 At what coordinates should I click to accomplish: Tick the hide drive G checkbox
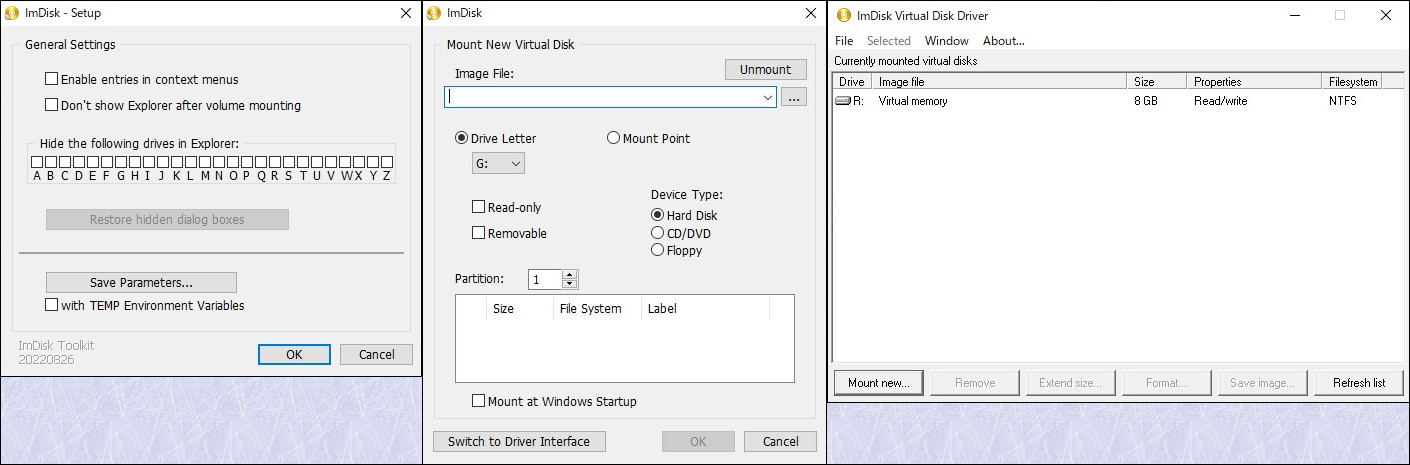(x=121, y=161)
